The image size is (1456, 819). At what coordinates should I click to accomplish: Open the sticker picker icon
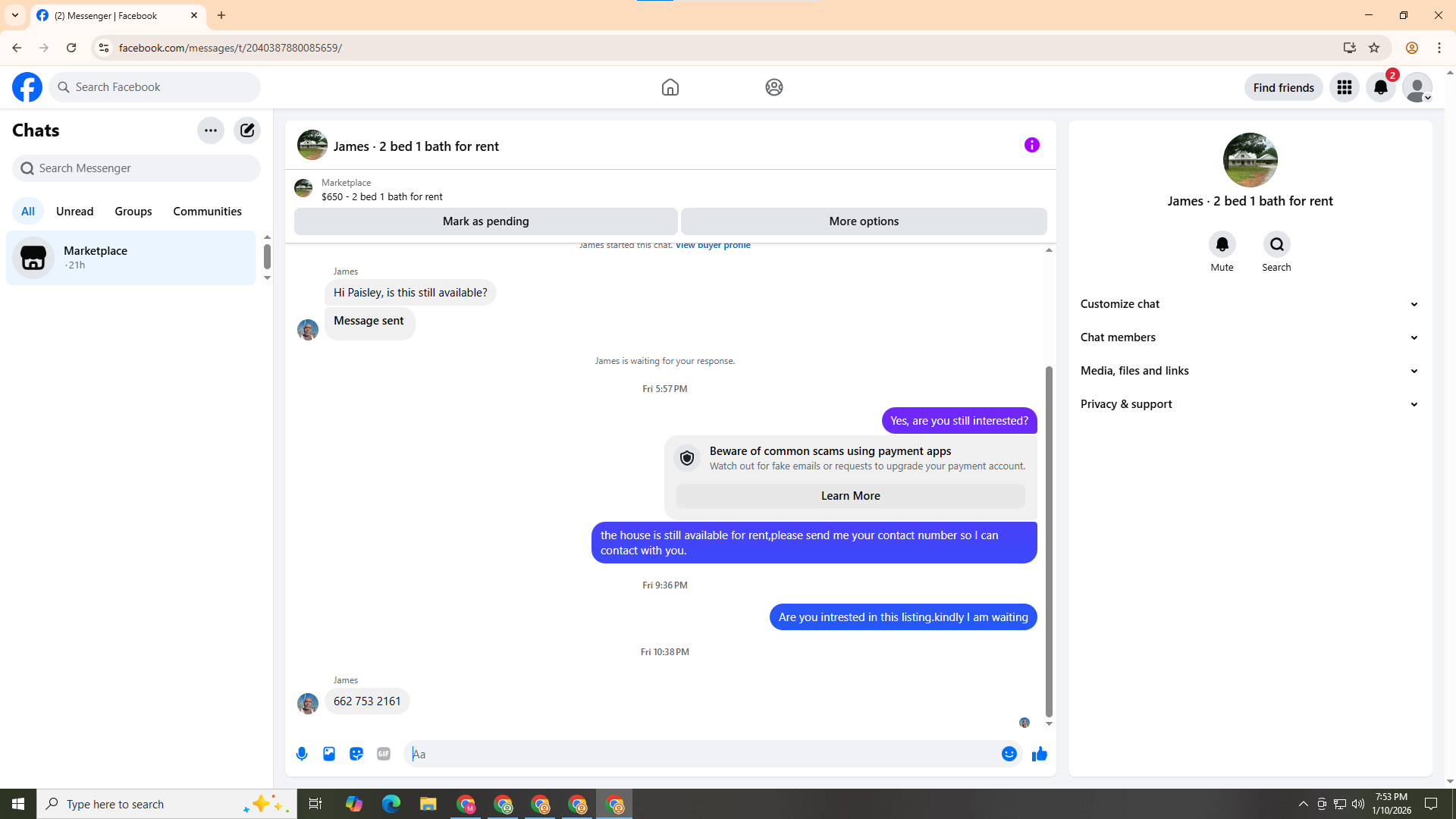pyautogui.click(x=356, y=754)
